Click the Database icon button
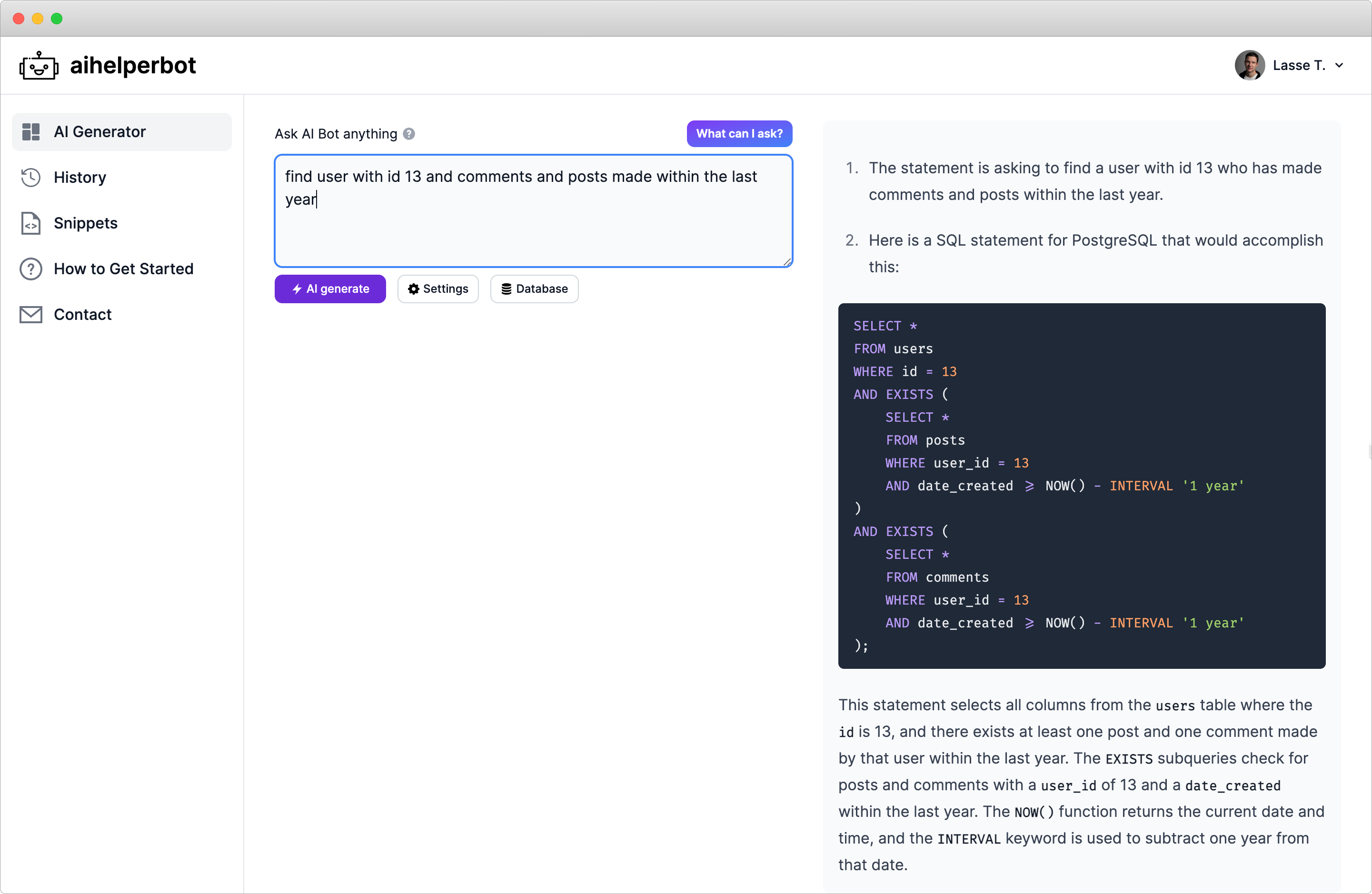Screen dimensions: 1372x894 [x=506, y=289]
